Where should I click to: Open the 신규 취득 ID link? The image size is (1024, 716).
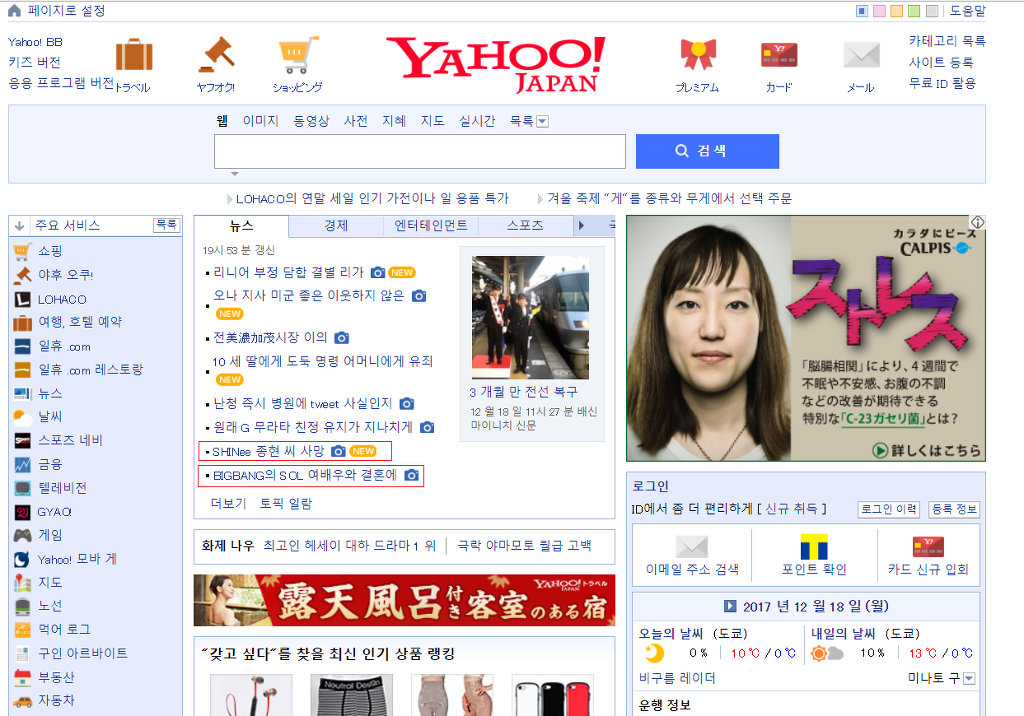[x=791, y=508]
